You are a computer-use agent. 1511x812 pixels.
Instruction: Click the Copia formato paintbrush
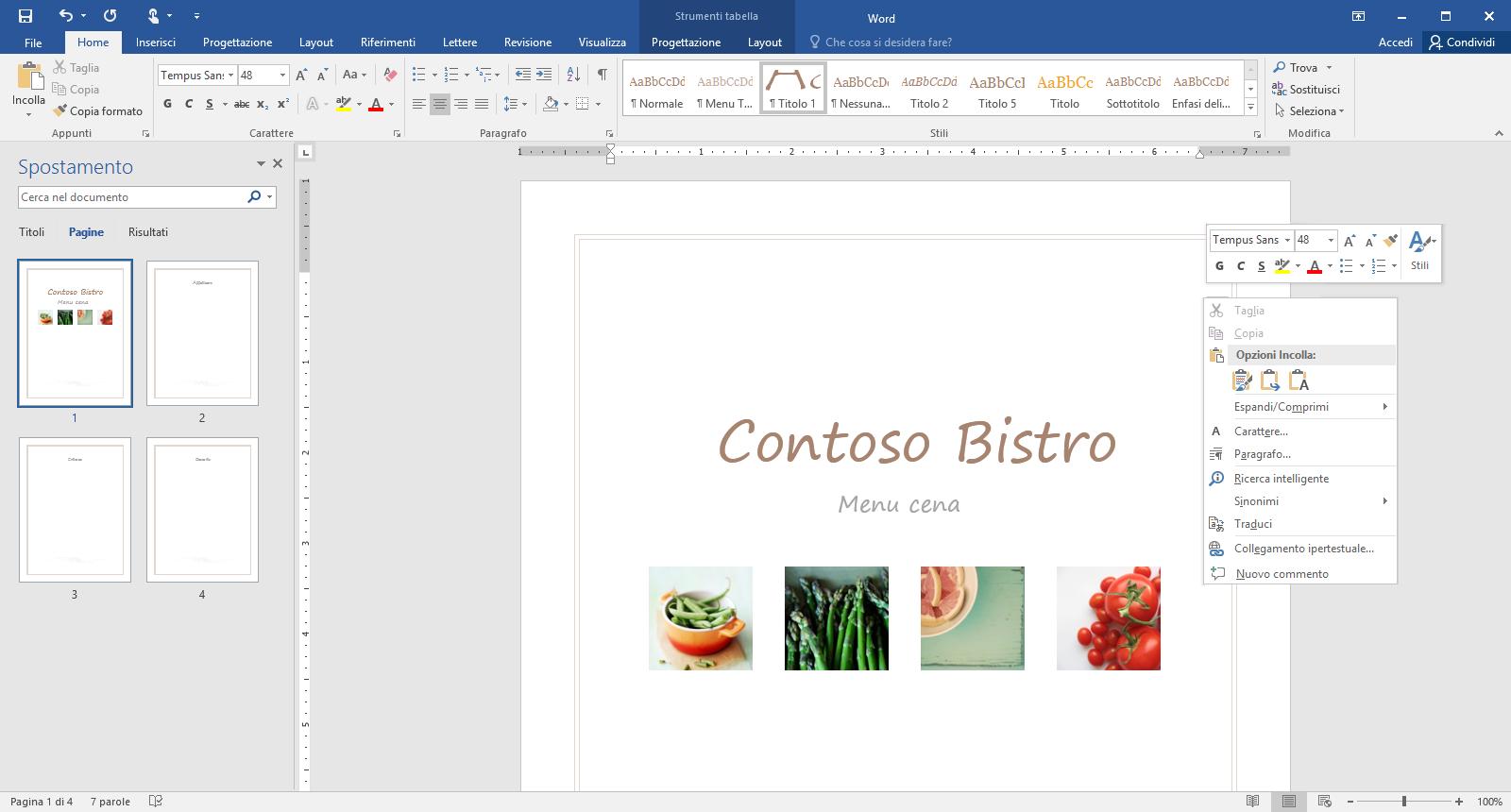click(97, 110)
